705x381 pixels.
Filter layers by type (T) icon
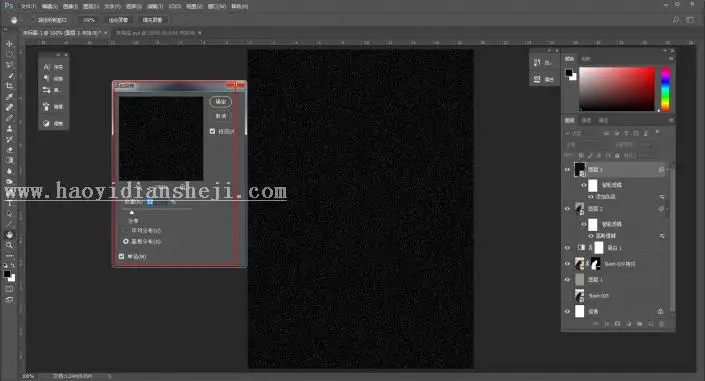pos(626,133)
